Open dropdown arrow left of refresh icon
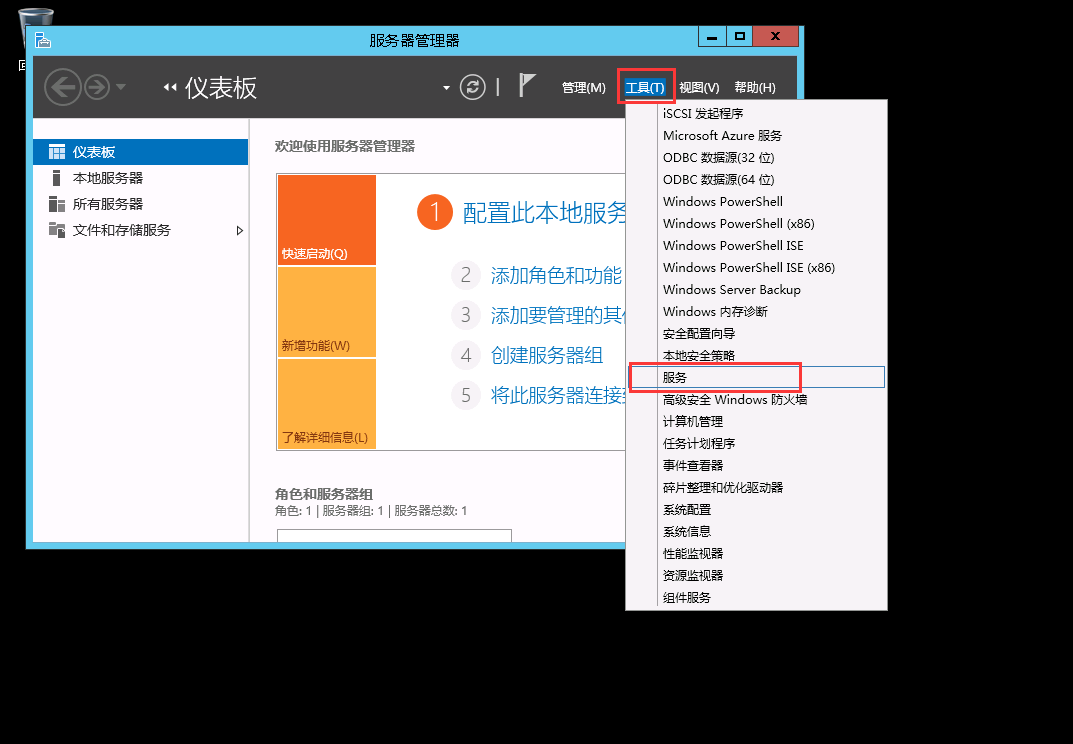This screenshot has height=744, width=1073. coord(446,88)
